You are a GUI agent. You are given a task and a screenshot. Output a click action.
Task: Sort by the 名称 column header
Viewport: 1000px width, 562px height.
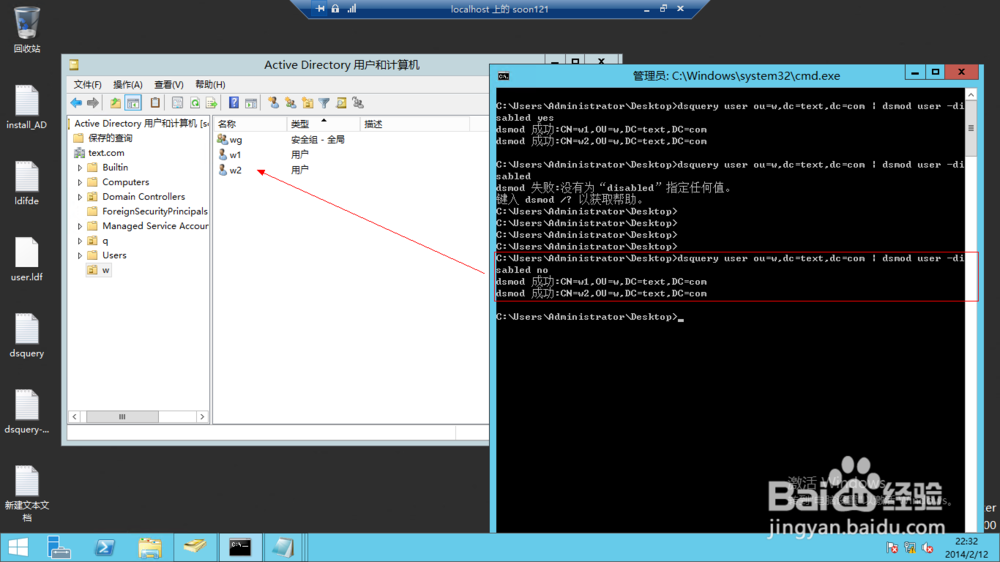[250, 124]
